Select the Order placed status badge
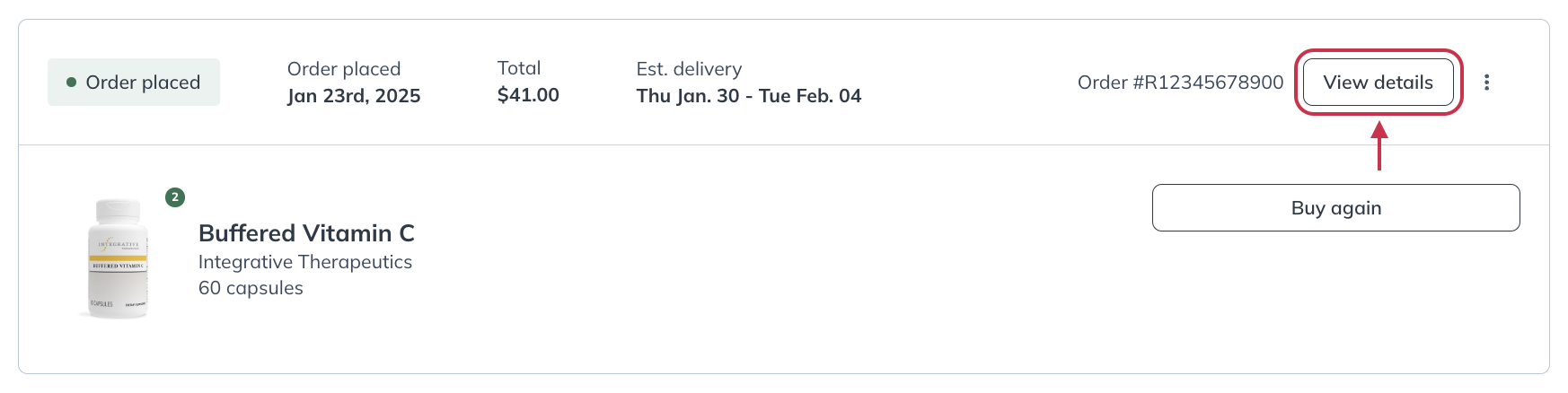This screenshot has height=393, width=1568. tap(134, 83)
